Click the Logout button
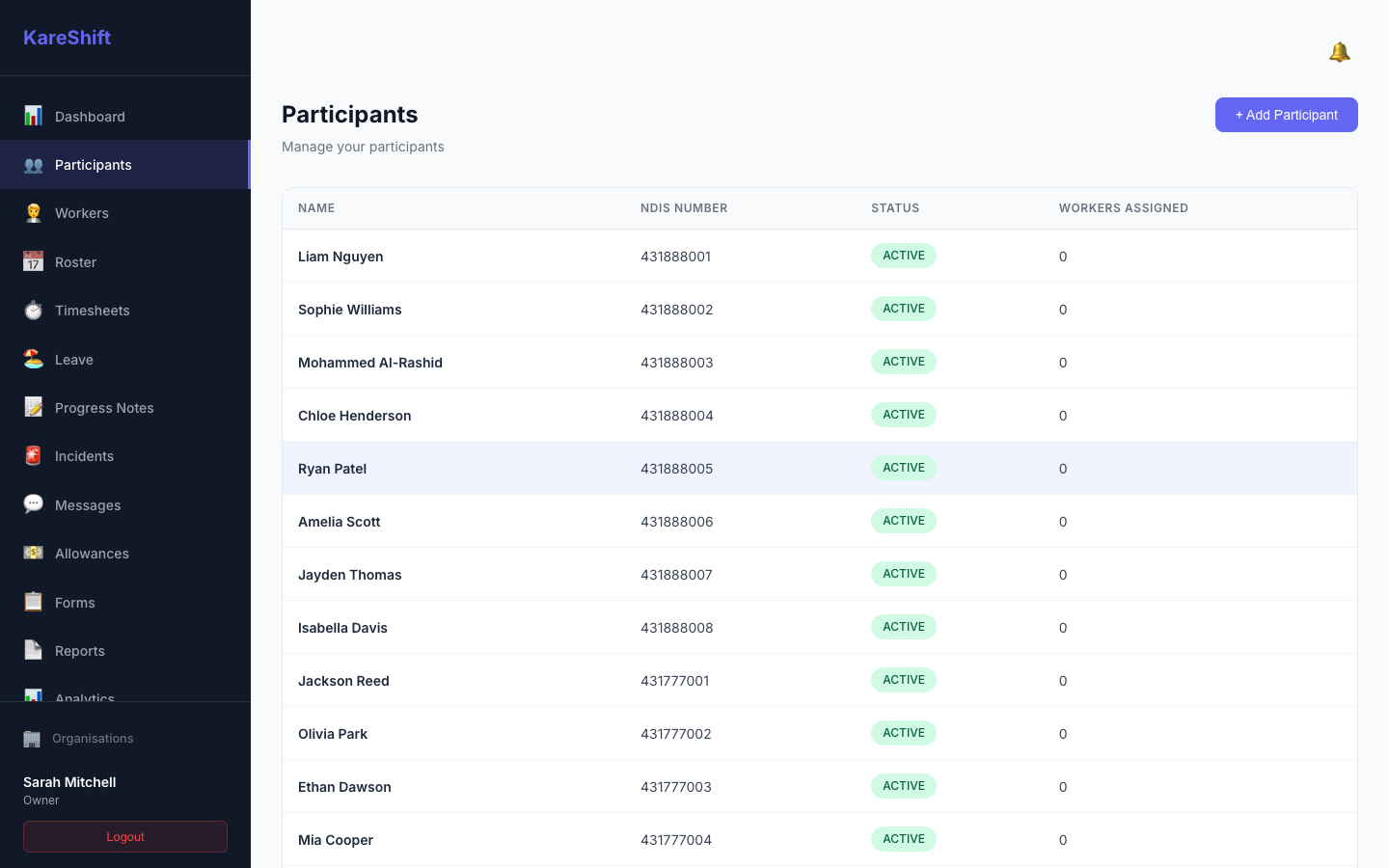This screenshot has width=1389, height=868. (x=125, y=836)
